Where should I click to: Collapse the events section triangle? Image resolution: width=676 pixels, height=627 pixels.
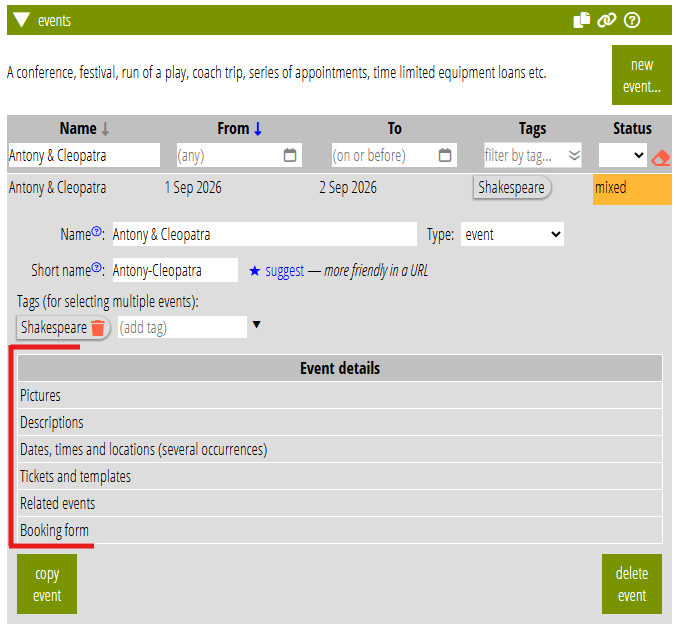(x=21, y=20)
